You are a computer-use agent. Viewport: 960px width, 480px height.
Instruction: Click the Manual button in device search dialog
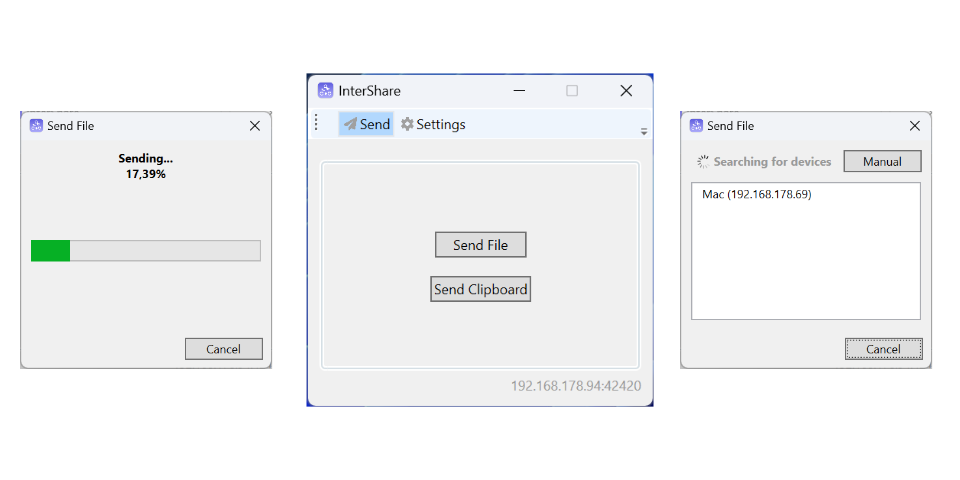[882, 162]
